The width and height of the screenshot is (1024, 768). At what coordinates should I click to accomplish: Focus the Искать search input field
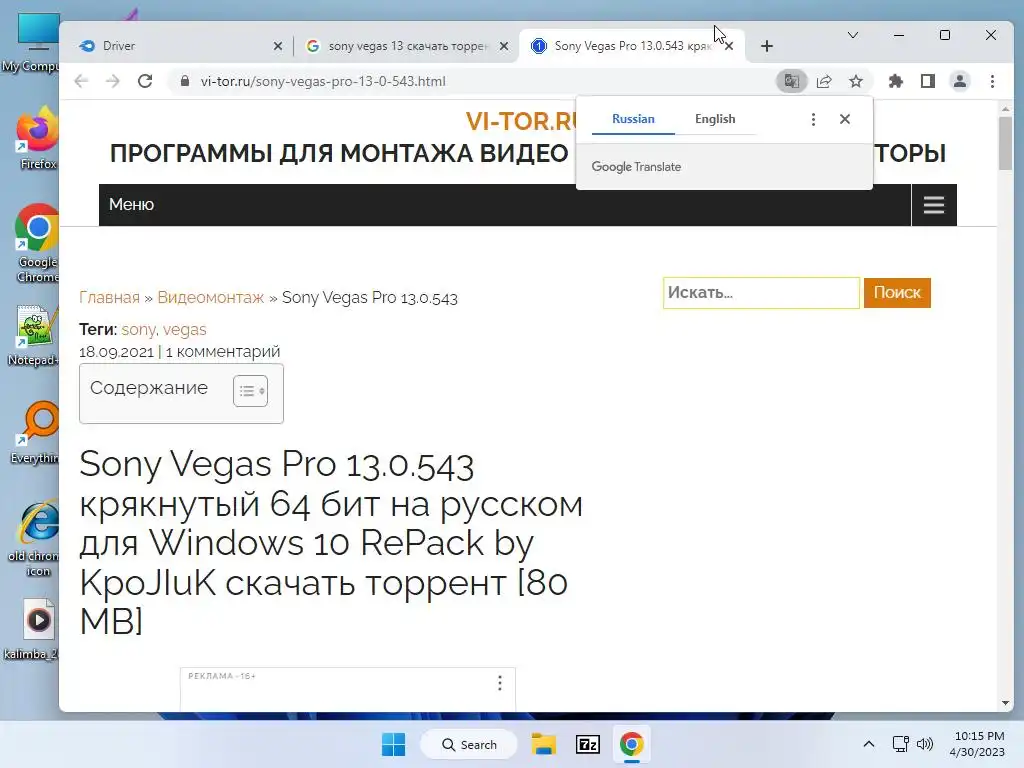[761, 293]
